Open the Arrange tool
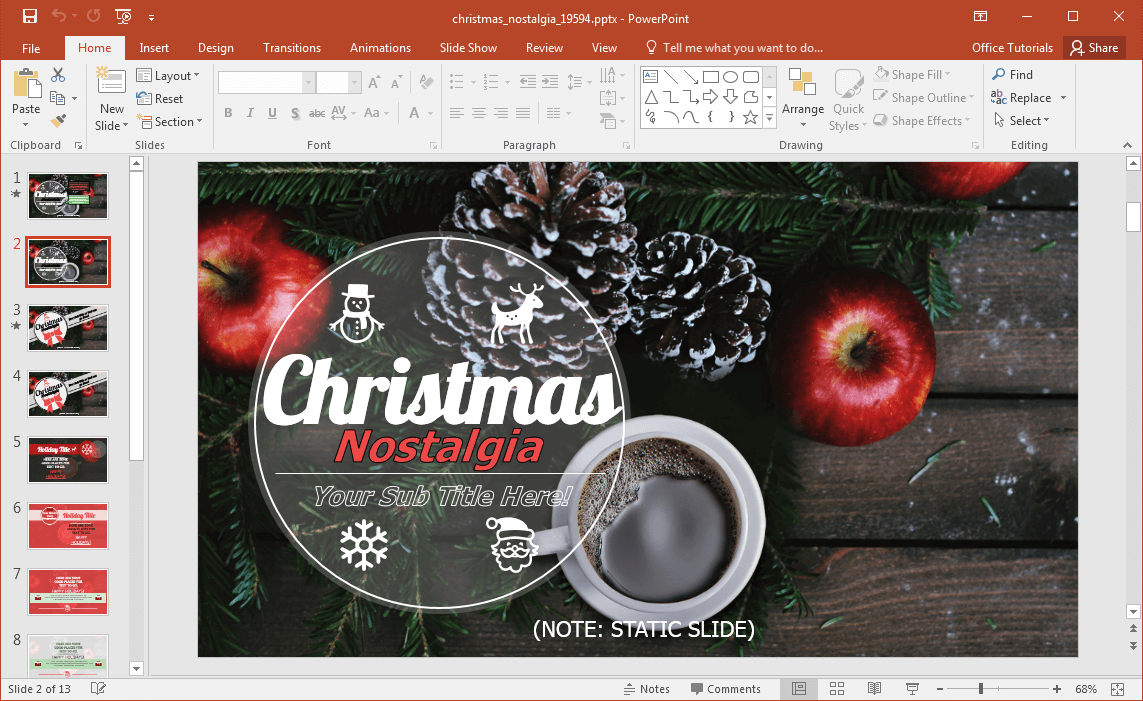This screenshot has height=701, width=1143. [x=803, y=100]
